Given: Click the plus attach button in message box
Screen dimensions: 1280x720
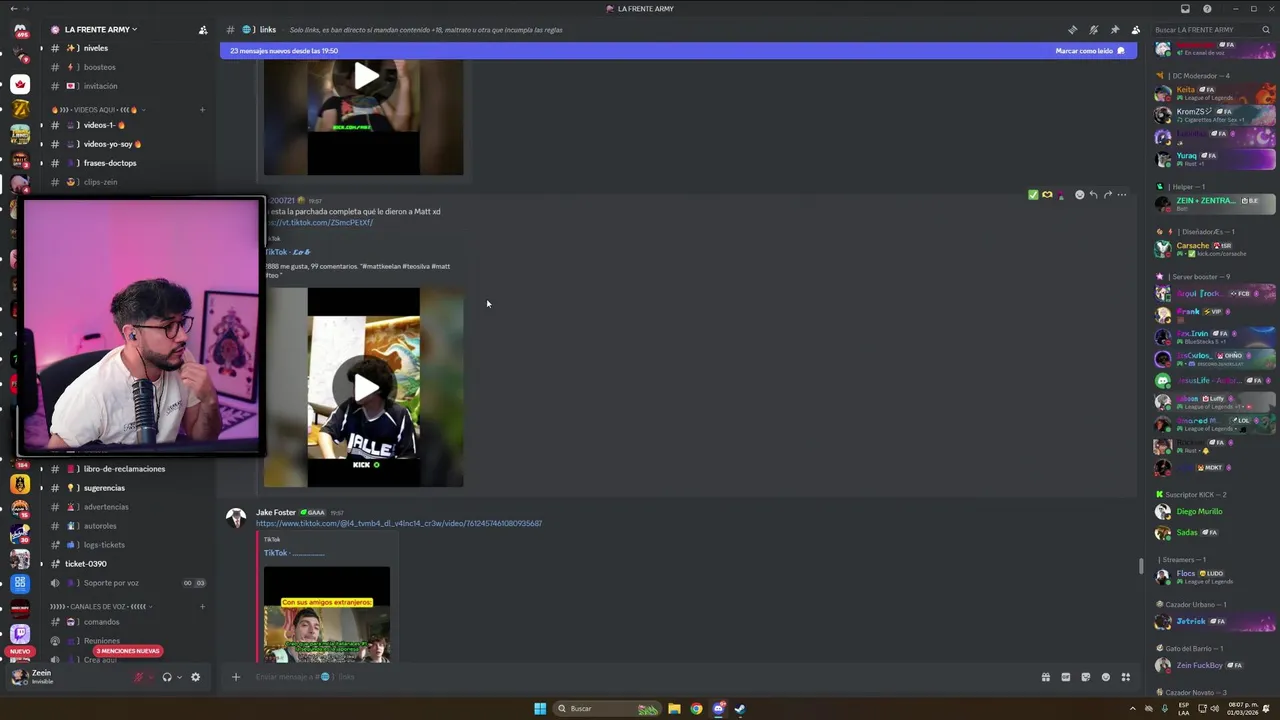Looking at the screenshot, I should coord(236,677).
